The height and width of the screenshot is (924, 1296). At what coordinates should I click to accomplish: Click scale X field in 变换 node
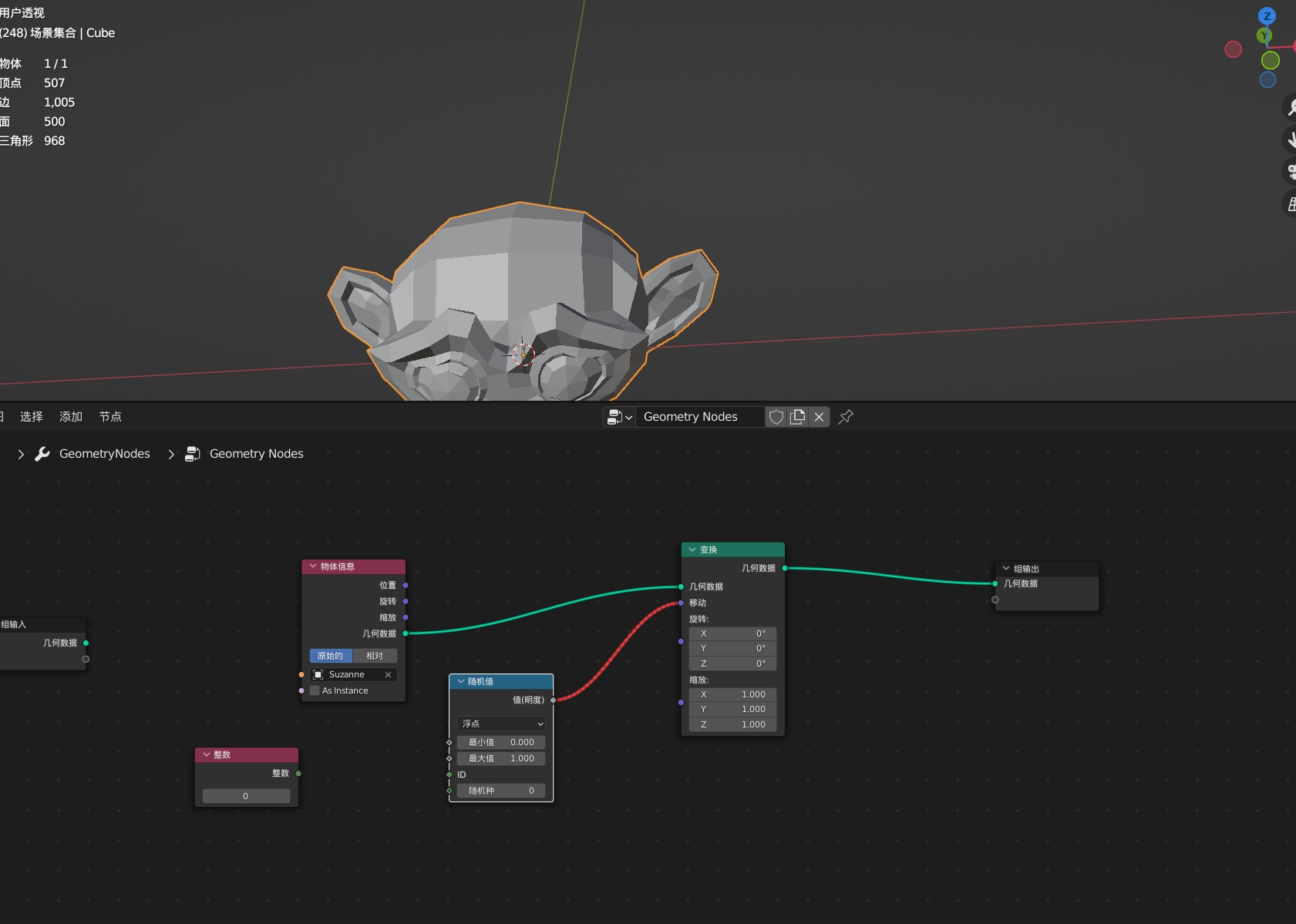coord(732,694)
